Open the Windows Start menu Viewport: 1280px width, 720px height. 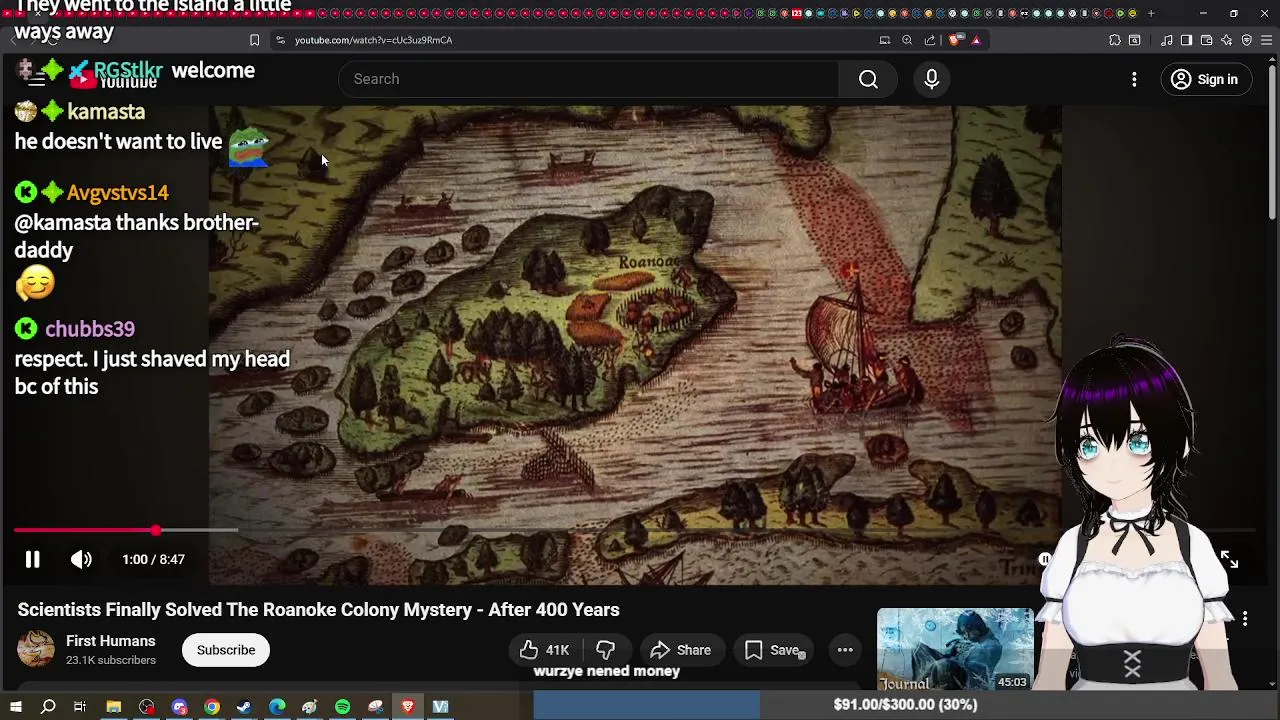click(x=15, y=707)
